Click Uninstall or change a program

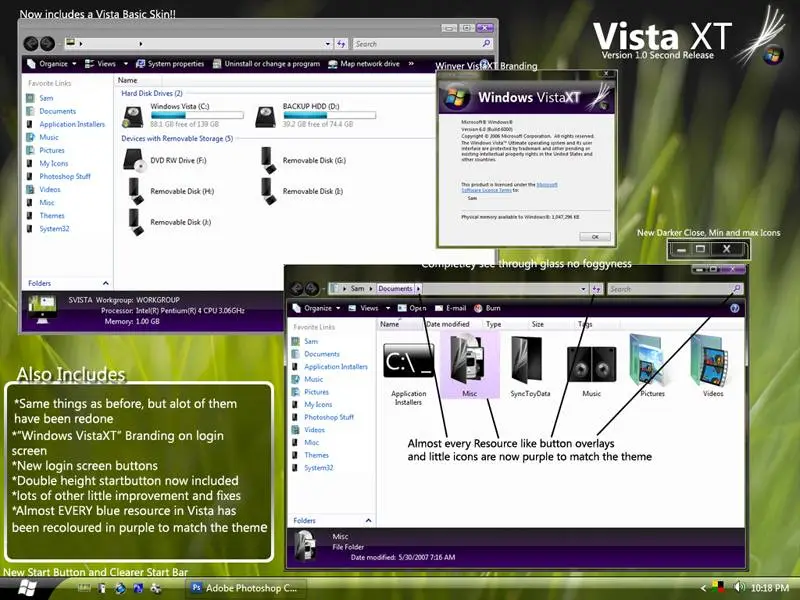(266, 64)
